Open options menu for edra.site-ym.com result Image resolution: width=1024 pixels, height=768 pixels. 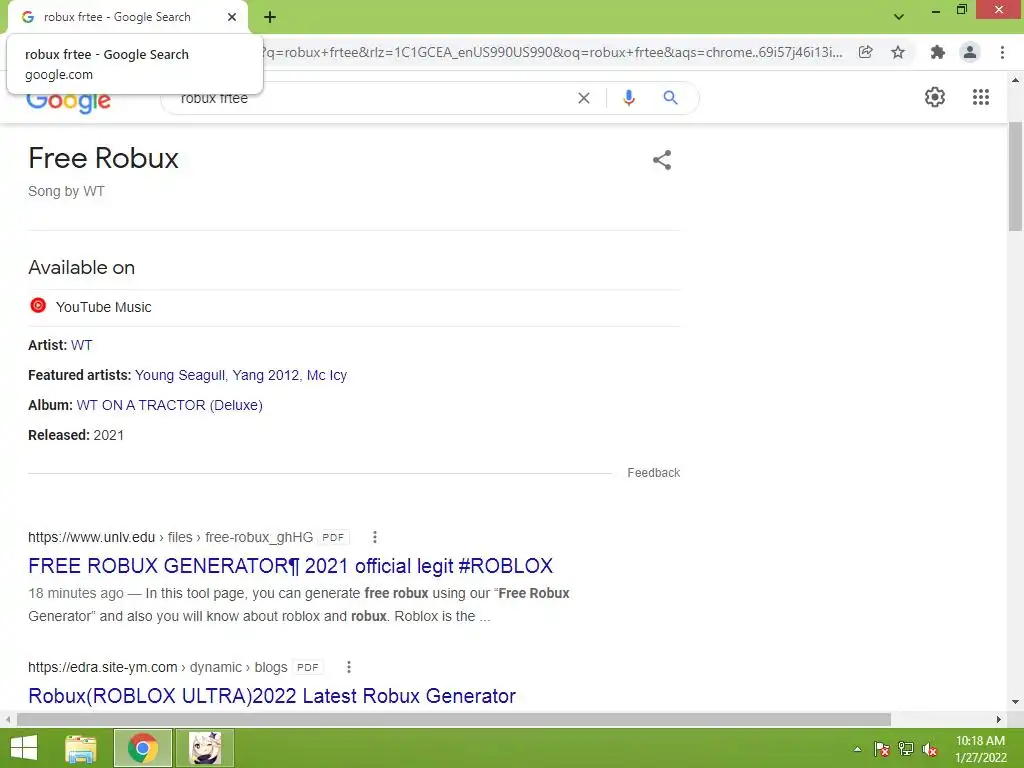click(349, 667)
